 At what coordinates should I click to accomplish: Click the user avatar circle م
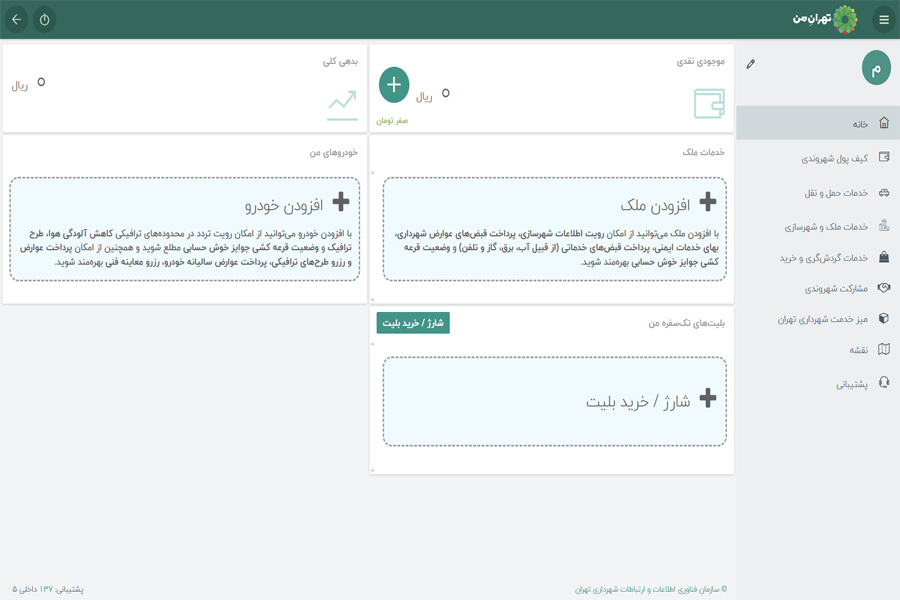(876, 68)
